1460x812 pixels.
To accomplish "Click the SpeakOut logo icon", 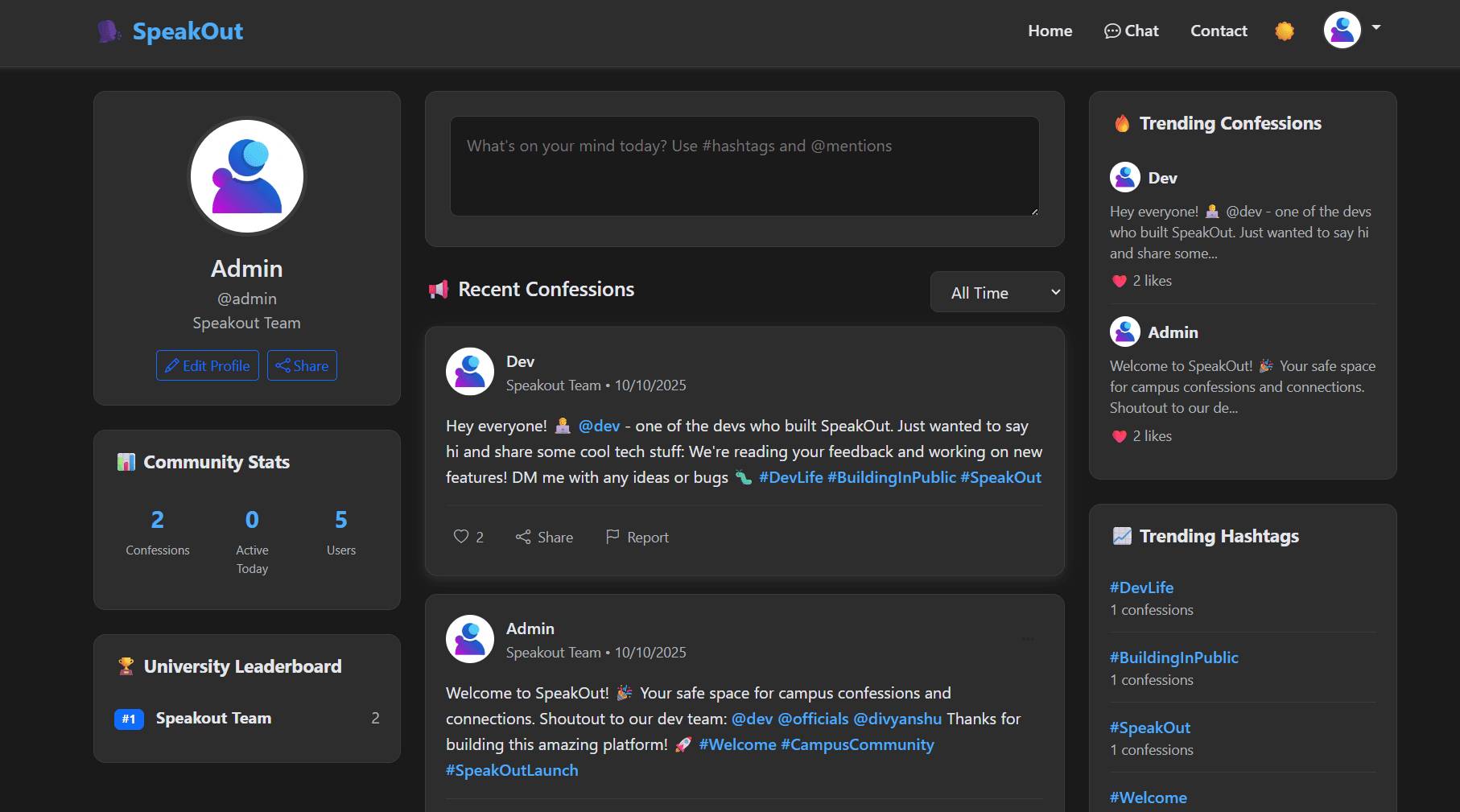I will (x=108, y=31).
